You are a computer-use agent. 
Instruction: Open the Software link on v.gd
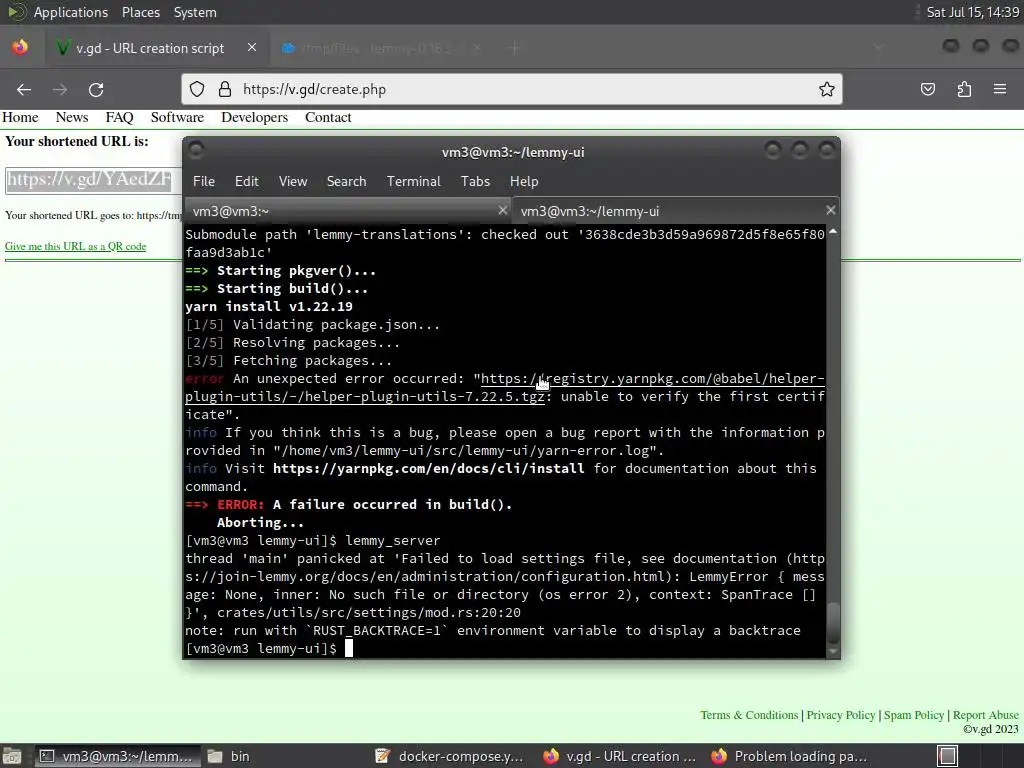click(177, 118)
